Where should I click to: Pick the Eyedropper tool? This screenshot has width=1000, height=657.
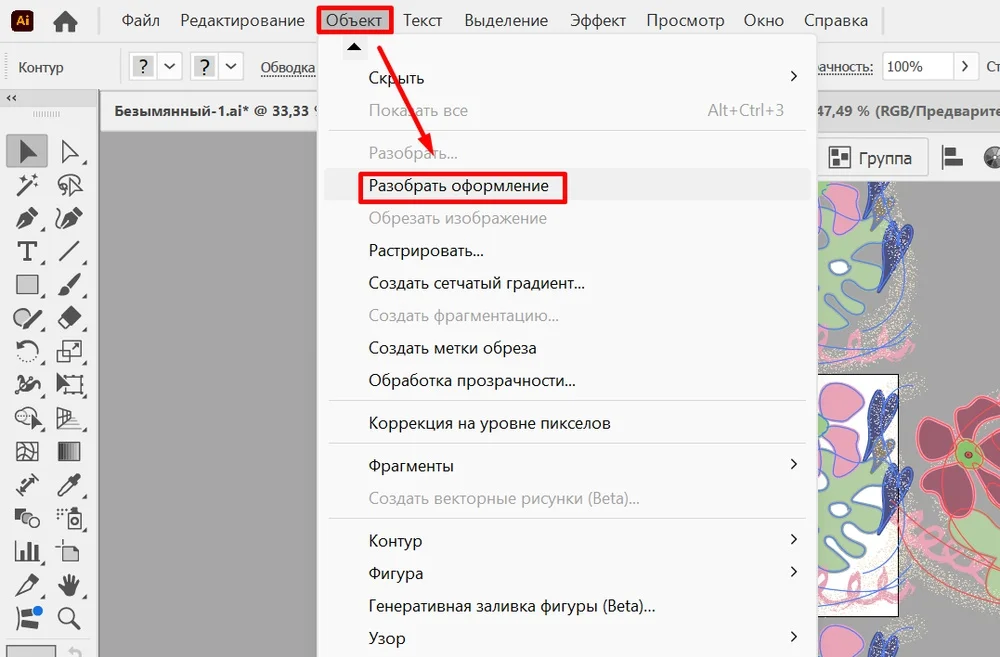coord(68,484)
